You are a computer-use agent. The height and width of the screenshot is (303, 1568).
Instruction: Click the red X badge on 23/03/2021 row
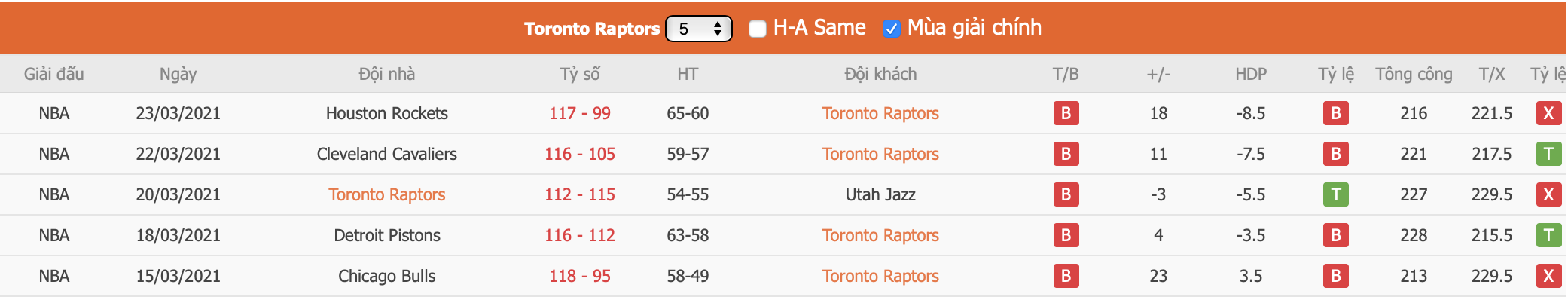coord(1548,113)
